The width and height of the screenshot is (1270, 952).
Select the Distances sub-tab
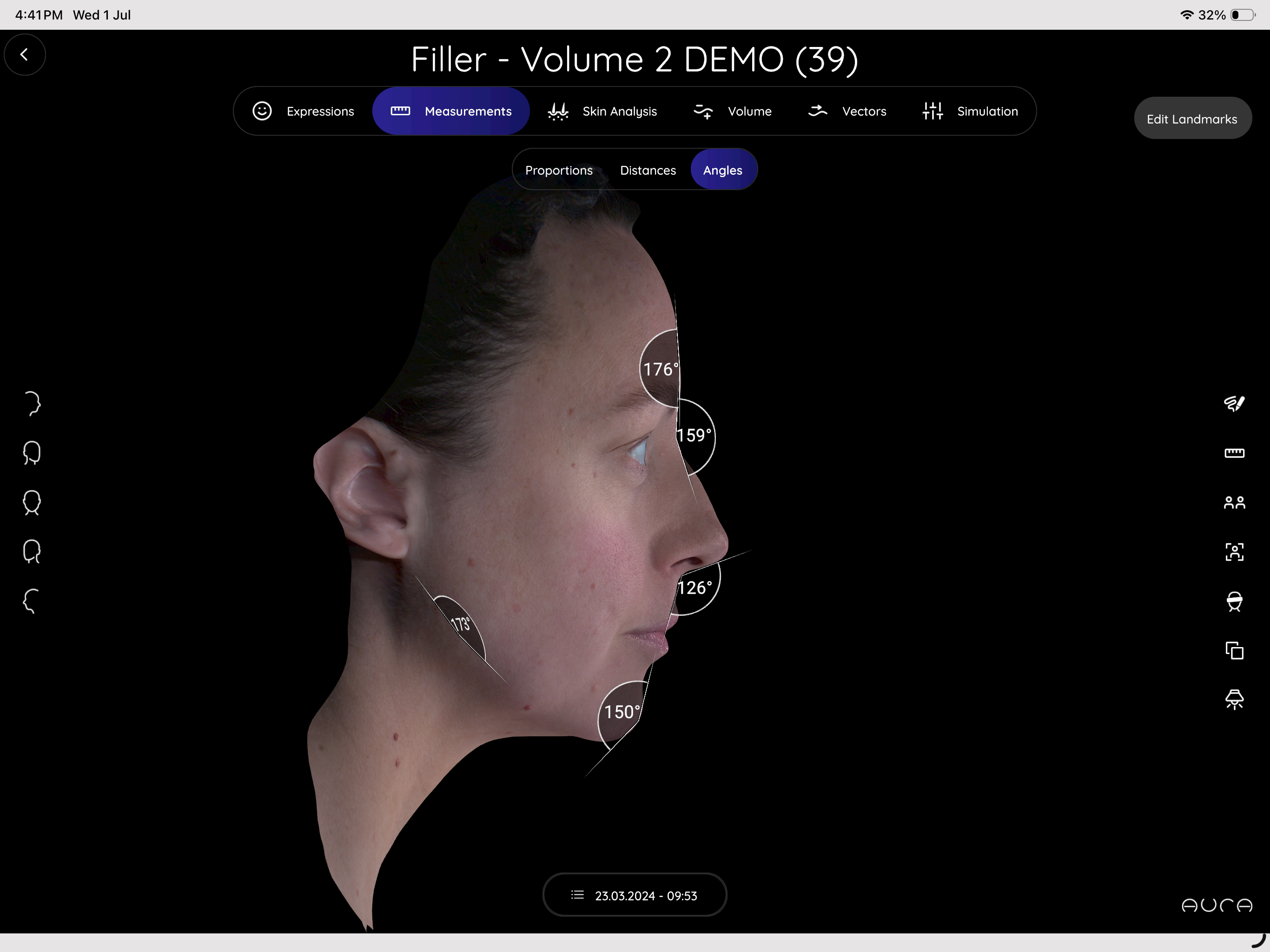[648, 171]
